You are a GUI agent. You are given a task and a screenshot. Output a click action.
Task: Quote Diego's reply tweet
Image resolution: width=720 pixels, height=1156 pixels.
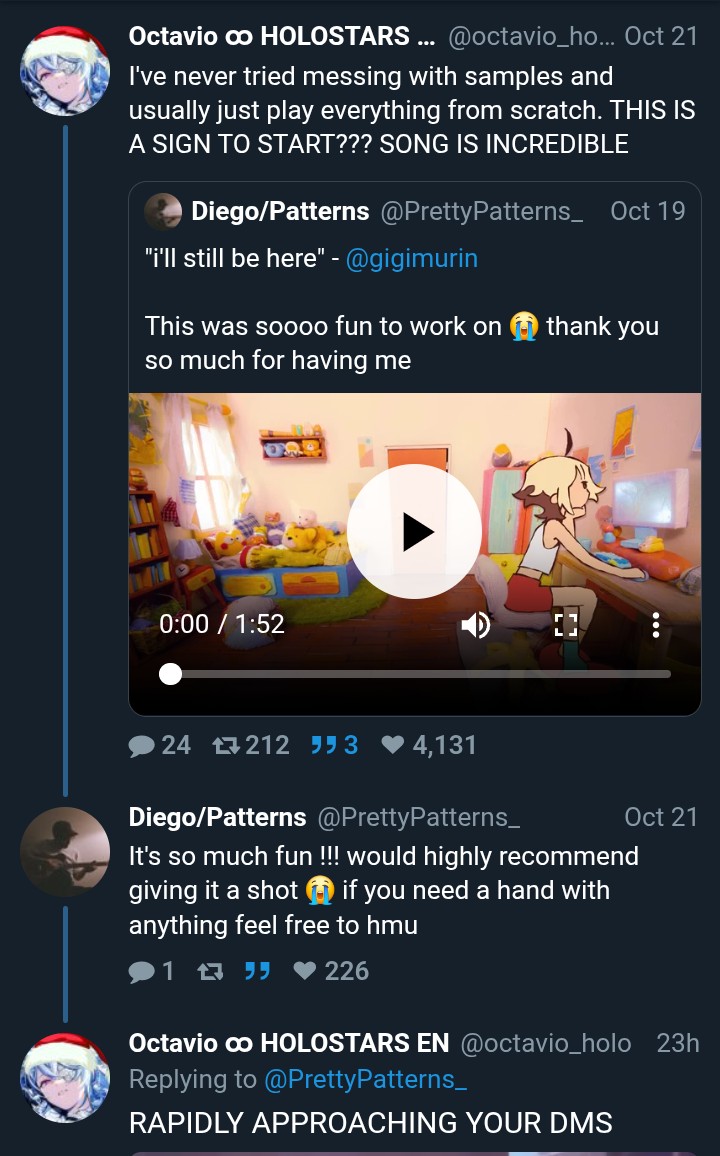[257, 971]
